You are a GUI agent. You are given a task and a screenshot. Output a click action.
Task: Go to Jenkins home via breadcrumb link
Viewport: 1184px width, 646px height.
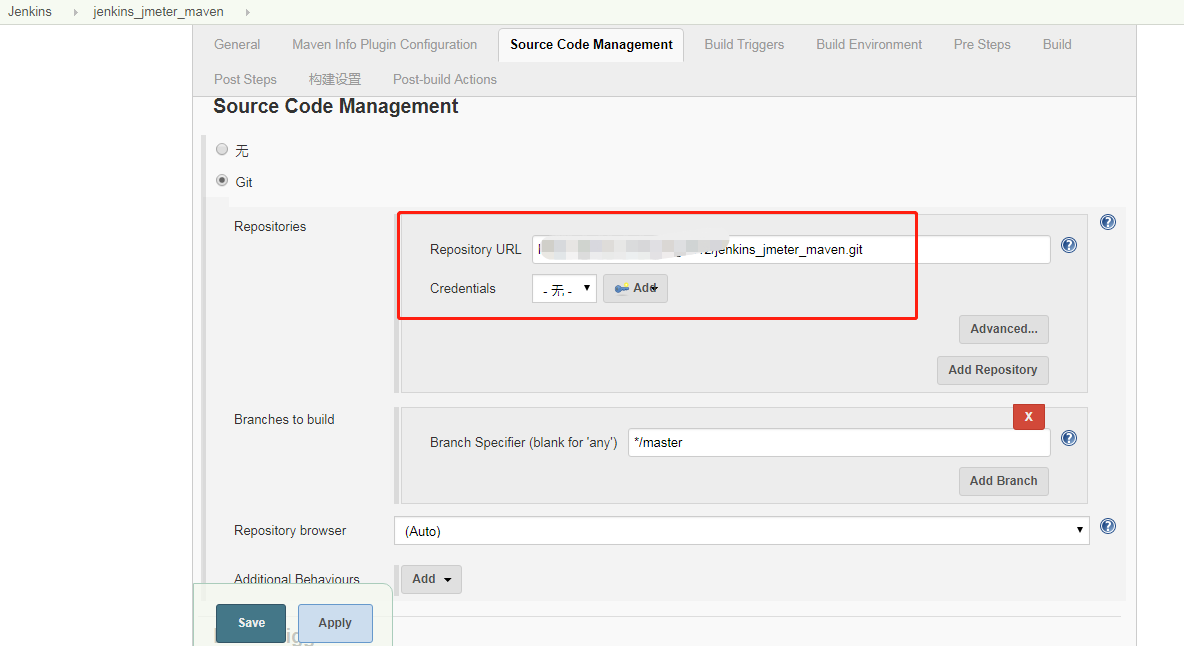(x=30, y=12)
